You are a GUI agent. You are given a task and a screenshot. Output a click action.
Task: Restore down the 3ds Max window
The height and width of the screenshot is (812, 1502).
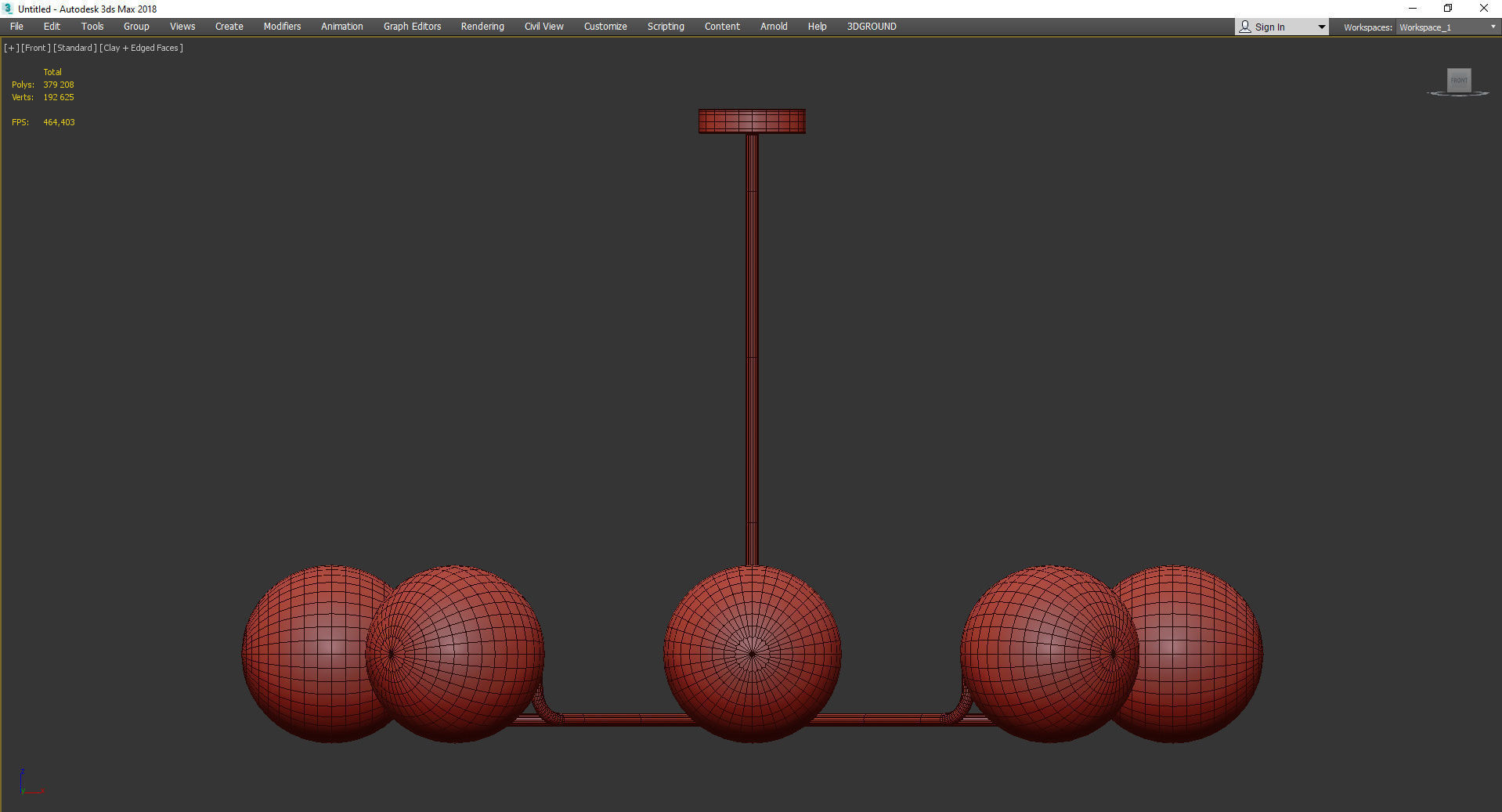1448,9
